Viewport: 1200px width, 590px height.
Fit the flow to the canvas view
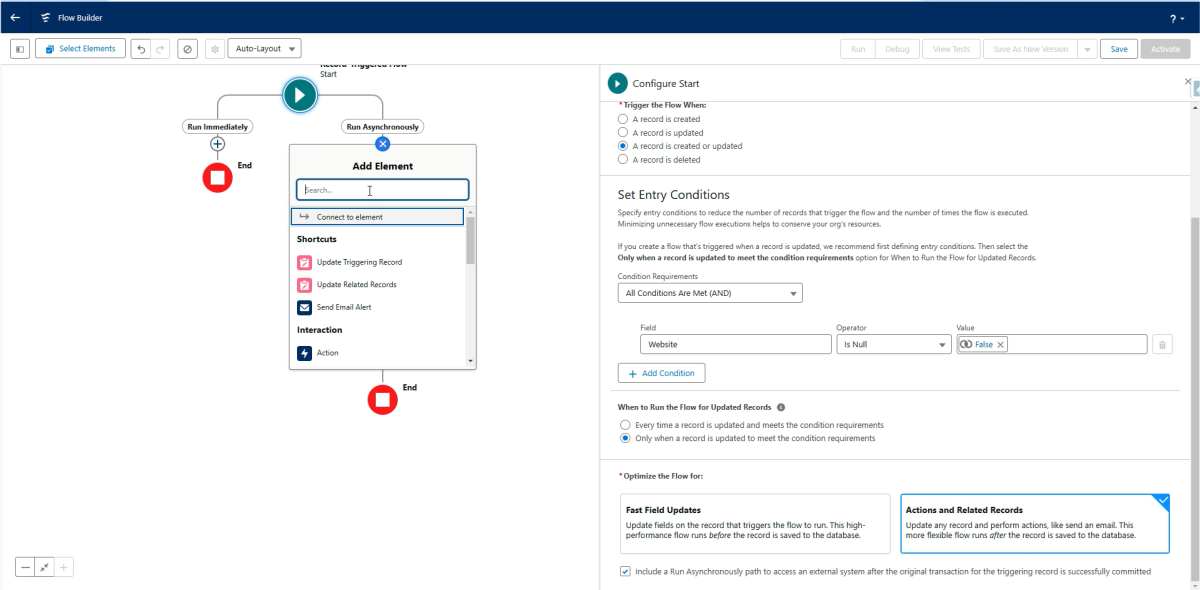click(x=45, y=567)
